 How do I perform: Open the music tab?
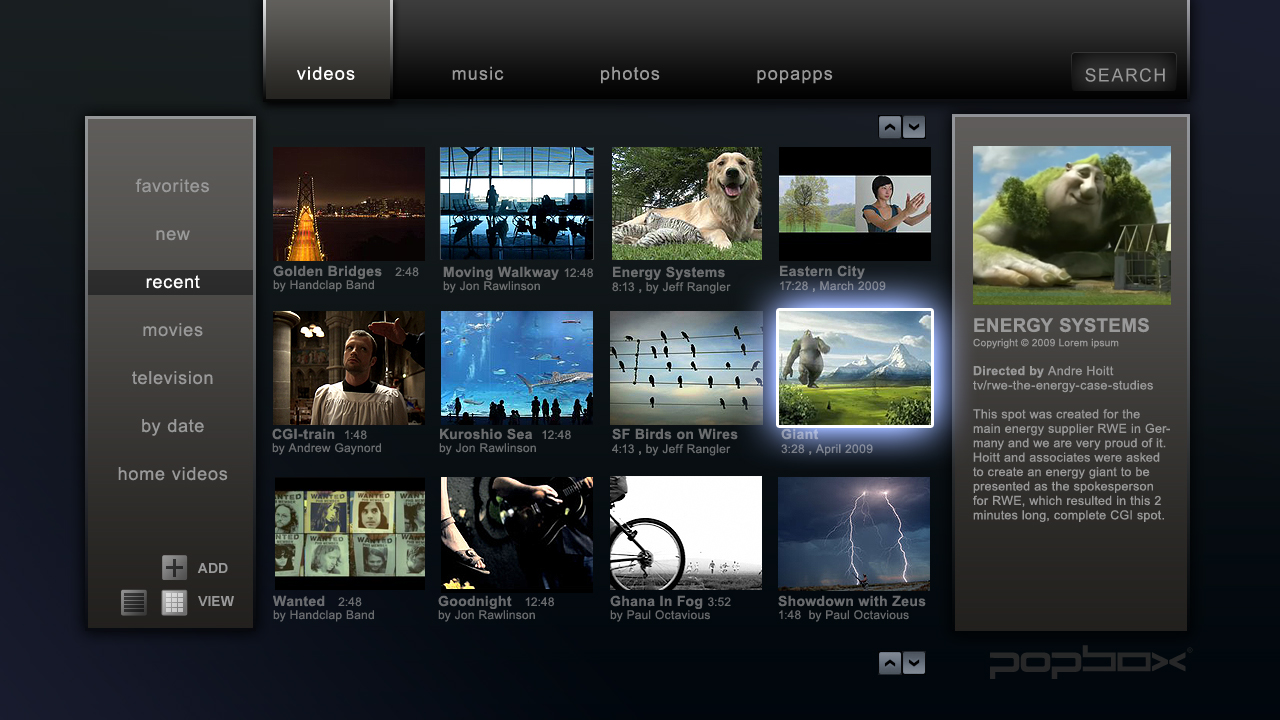pyautogui.click(x=477, y=74)
